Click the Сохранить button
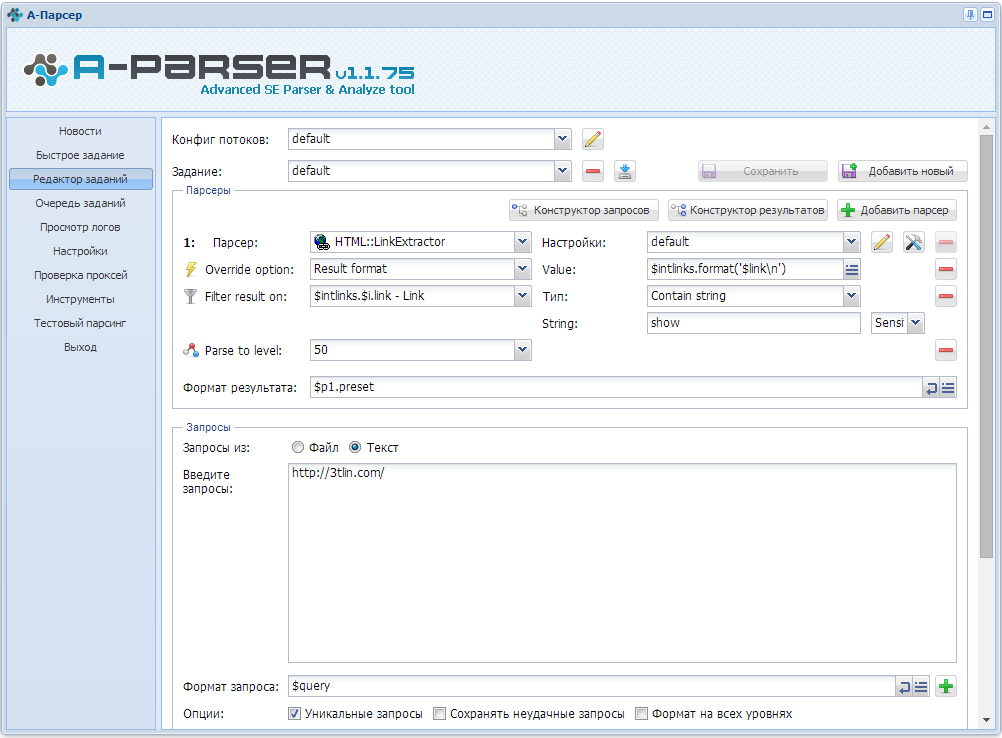The height and width of the screenshot is (738, 1002). (x=763, y=171)
